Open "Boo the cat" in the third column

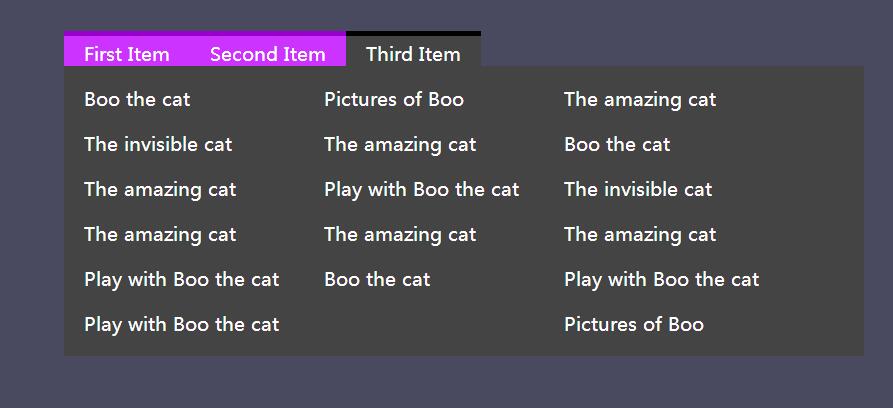(617, 144)
